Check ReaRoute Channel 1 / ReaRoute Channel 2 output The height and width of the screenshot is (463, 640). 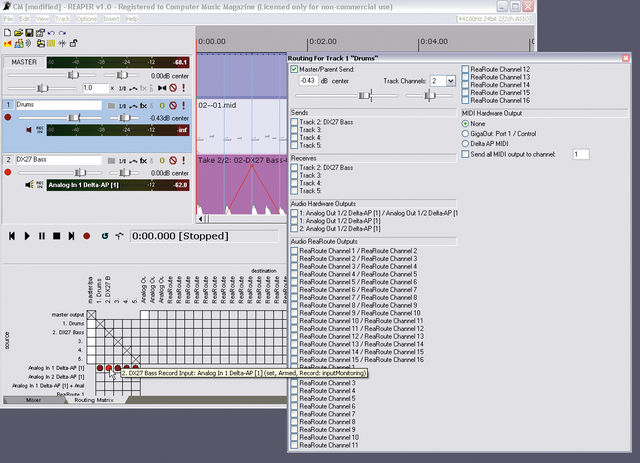click(x=294, y=251)
